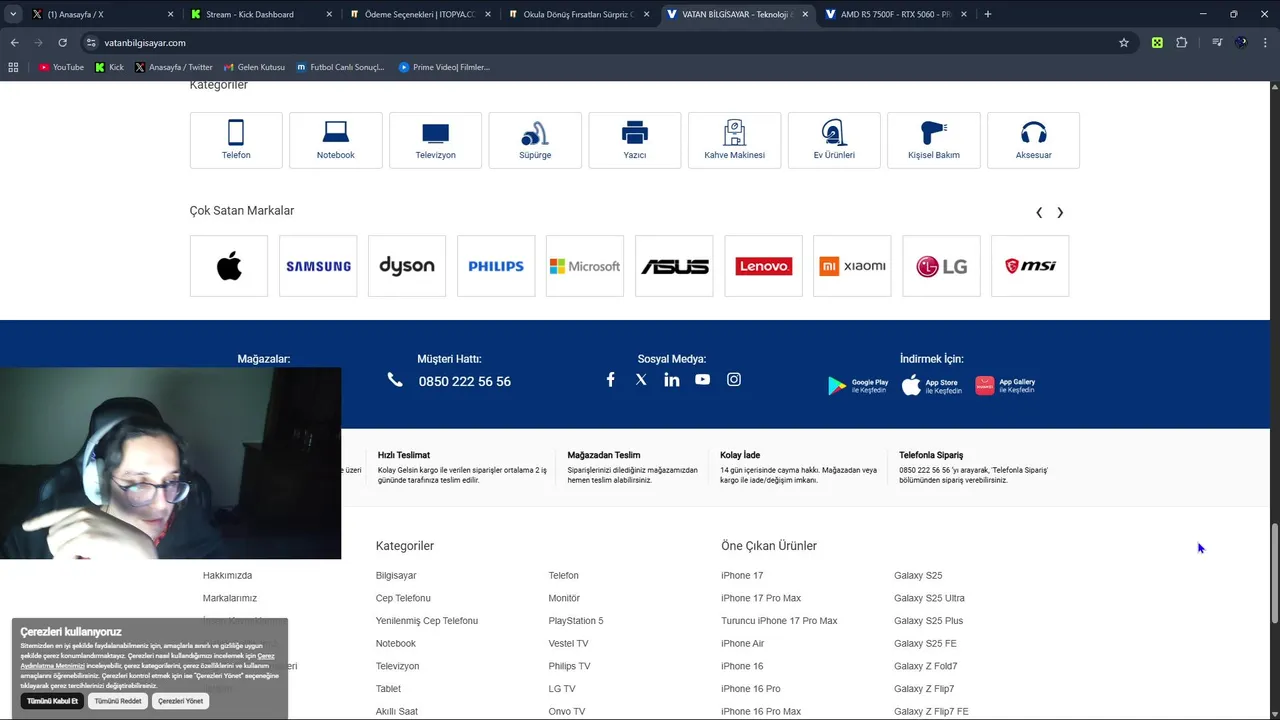The width and height of the screenshot is (1280, 720).
Task: Switch to the Ödeme Seçenekleri ITOPYA tab
Action: pos(418,14)
